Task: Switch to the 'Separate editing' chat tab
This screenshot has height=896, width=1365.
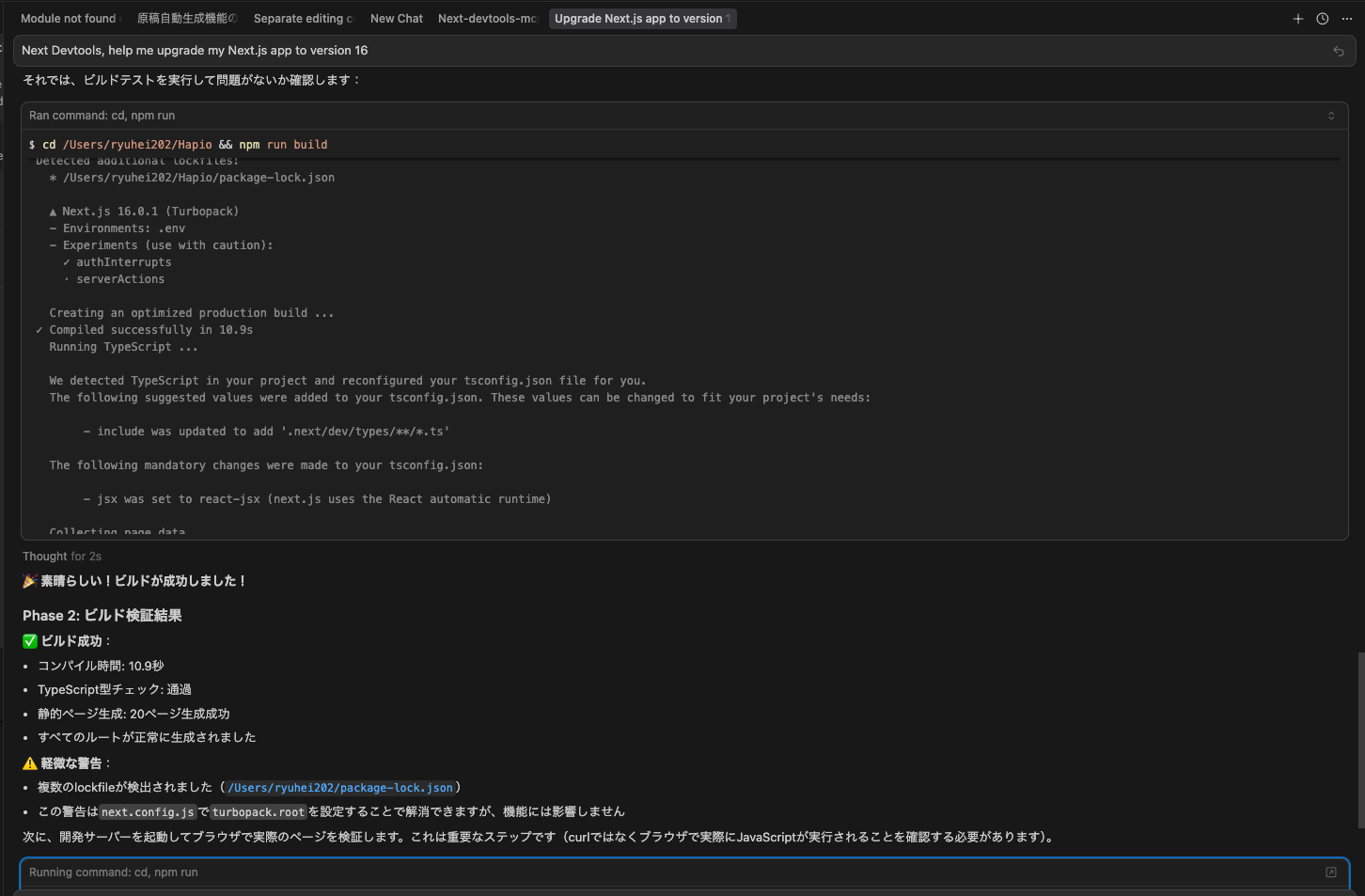Action: [x=303, y=19]
